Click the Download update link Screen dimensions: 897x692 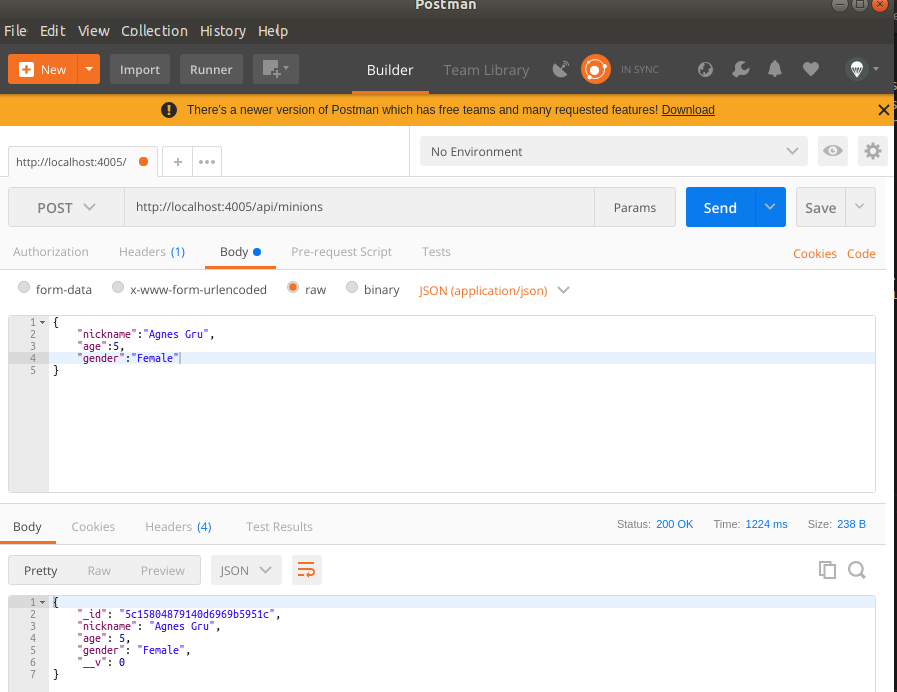(x=688, y=110)
